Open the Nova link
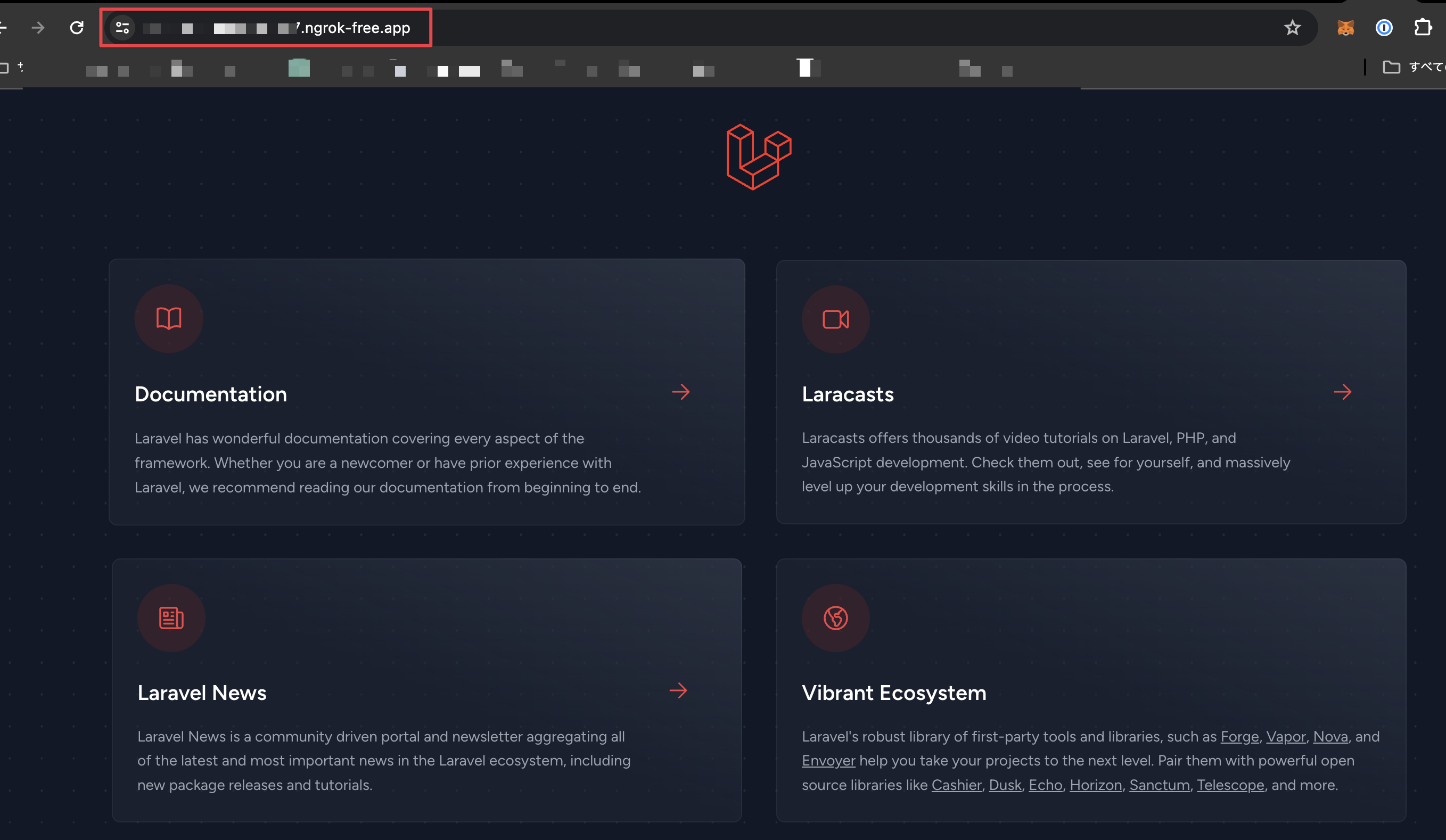This screenshot has height=840, width=1446. coord(1330,736)
